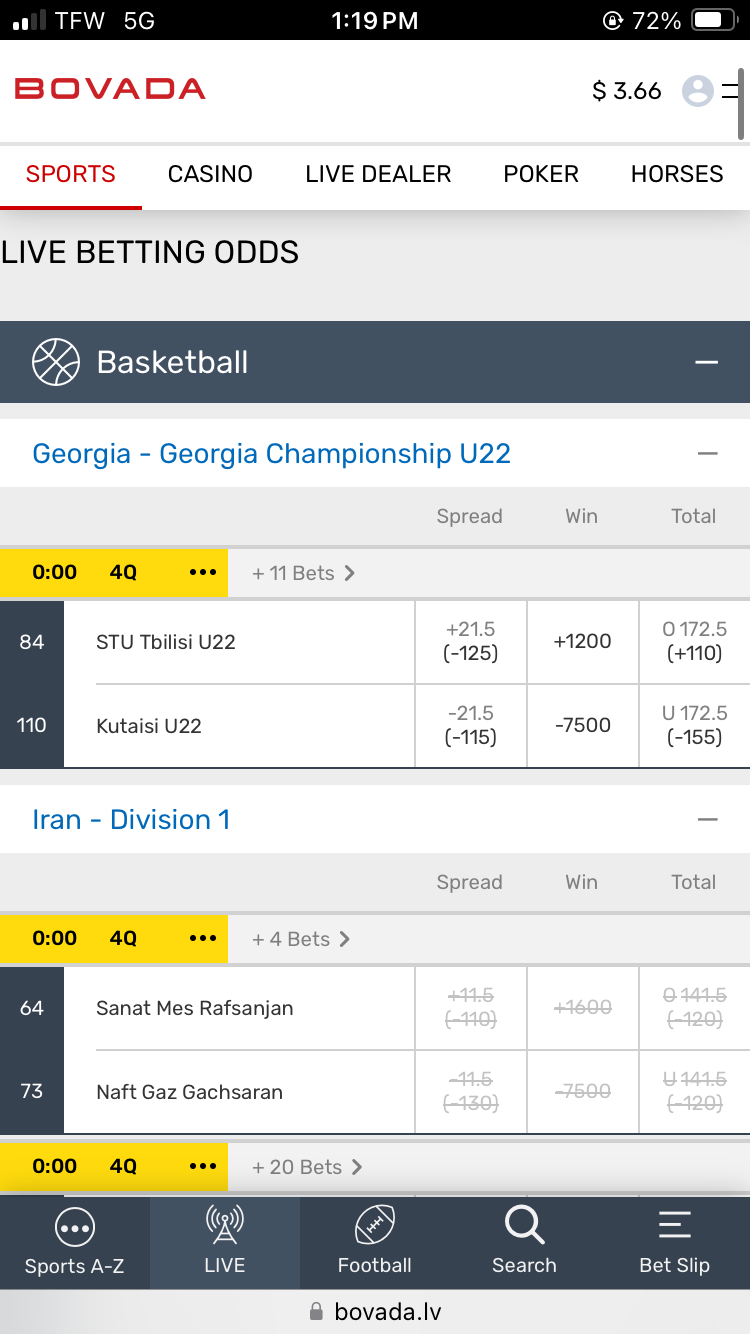This screenshot has width=750, height=1334.
Task: Click the Bovada logo
Action: 110,89
